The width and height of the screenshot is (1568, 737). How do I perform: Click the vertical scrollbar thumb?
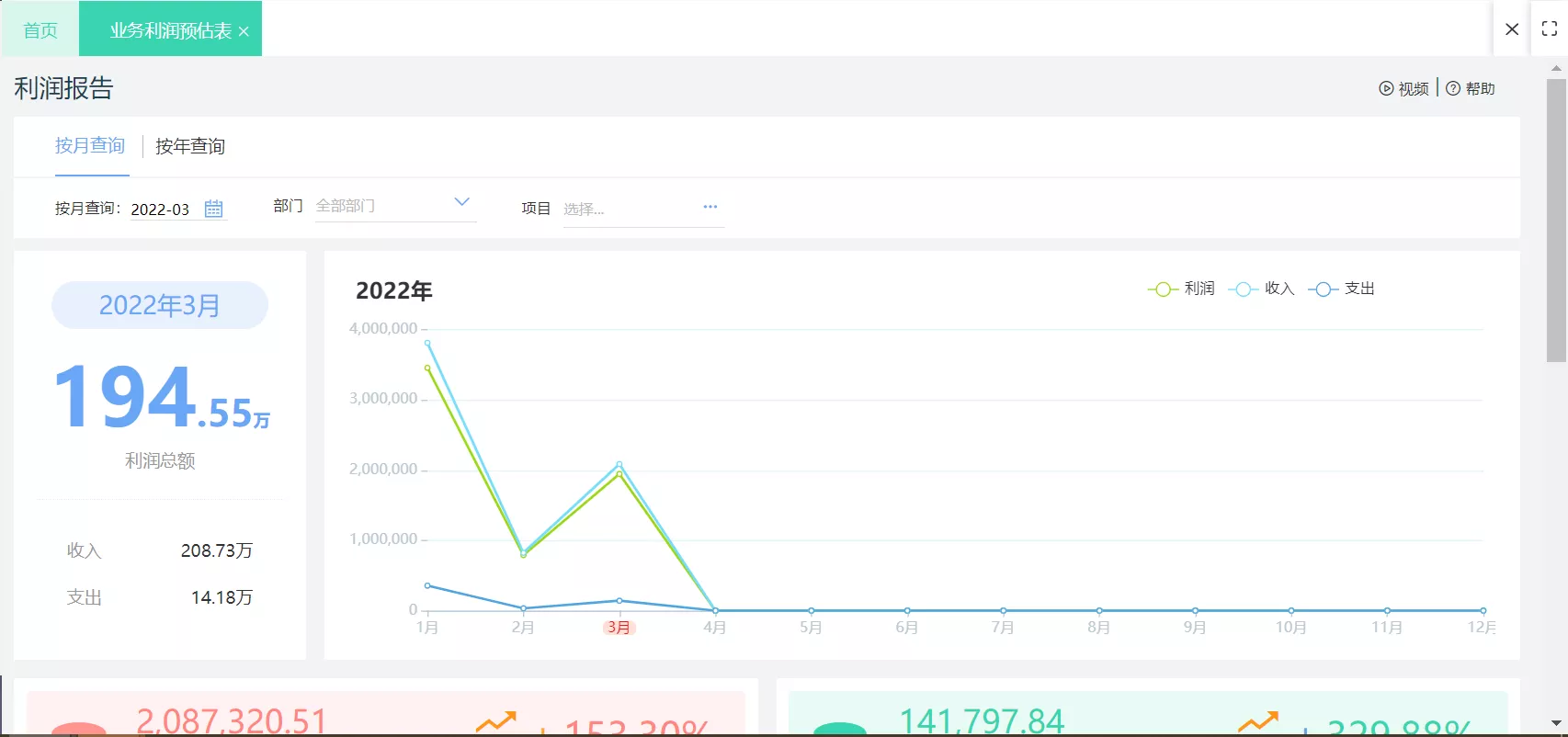1556,220
